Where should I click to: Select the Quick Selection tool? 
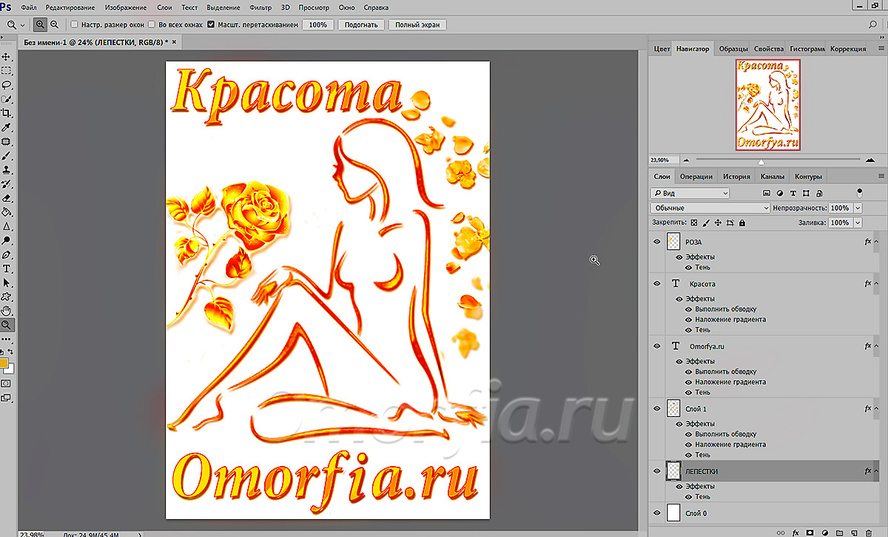tap(6, 100)
